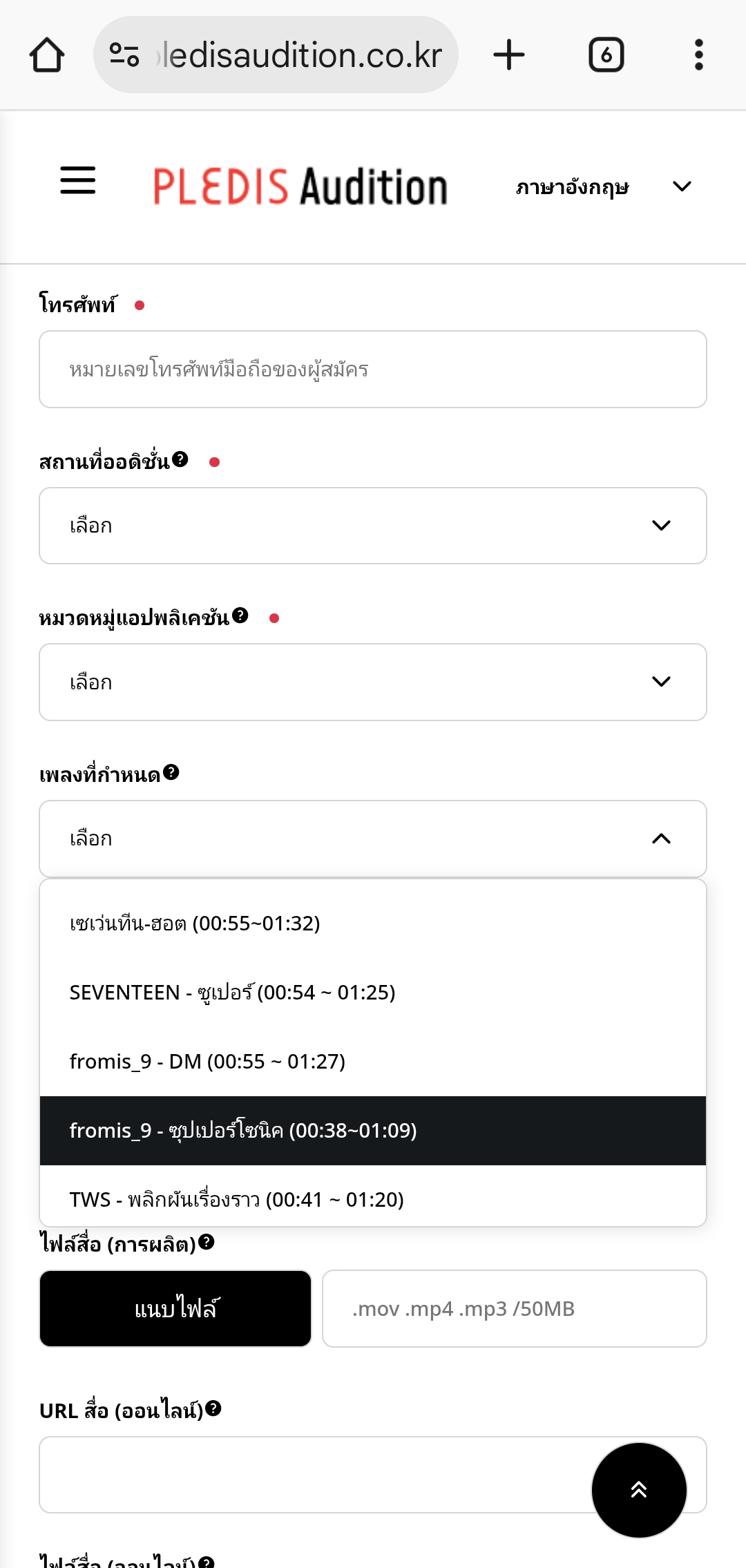Open a new browser tab with plus icon
Viewport: 746px width, 1568px height.
pos(509,55)
